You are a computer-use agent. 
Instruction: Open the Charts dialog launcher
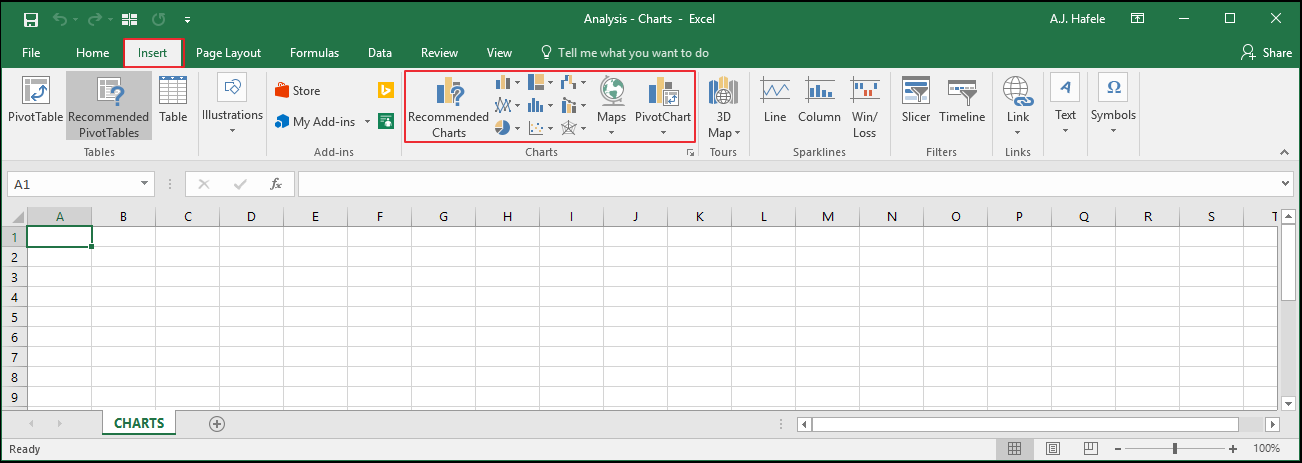689,153
